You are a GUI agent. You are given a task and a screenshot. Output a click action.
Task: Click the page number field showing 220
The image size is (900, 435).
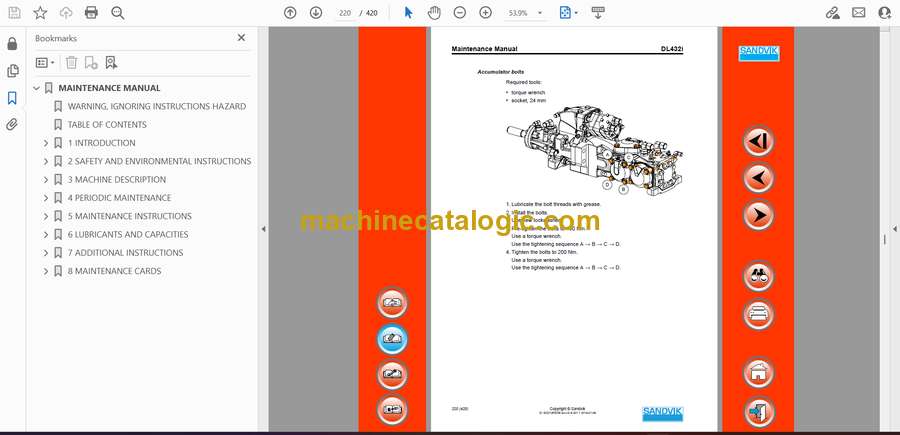345,13
